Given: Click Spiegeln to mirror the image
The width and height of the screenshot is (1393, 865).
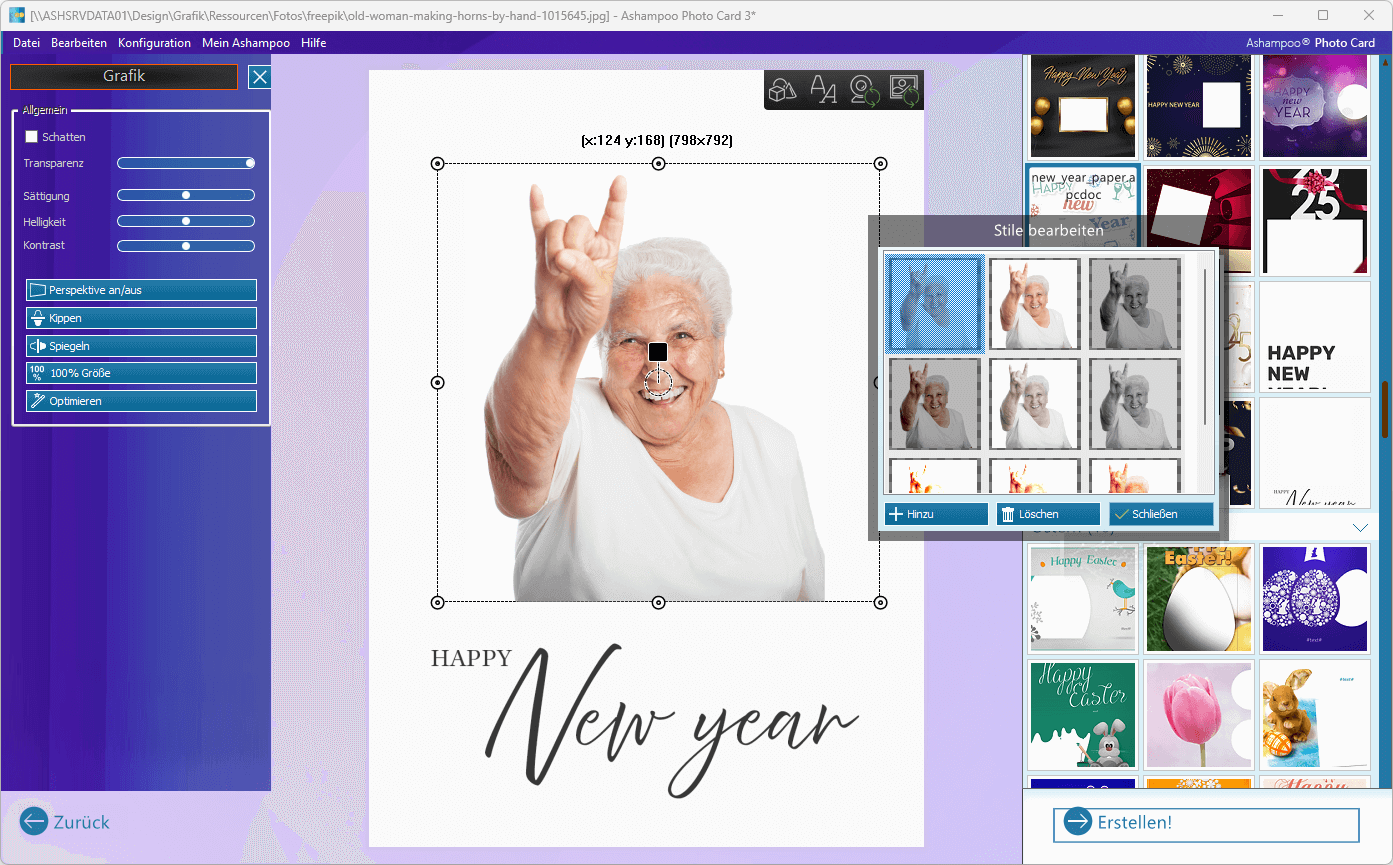Looking at the screenshot, I should pyautogui.click(x=141, y=346).
